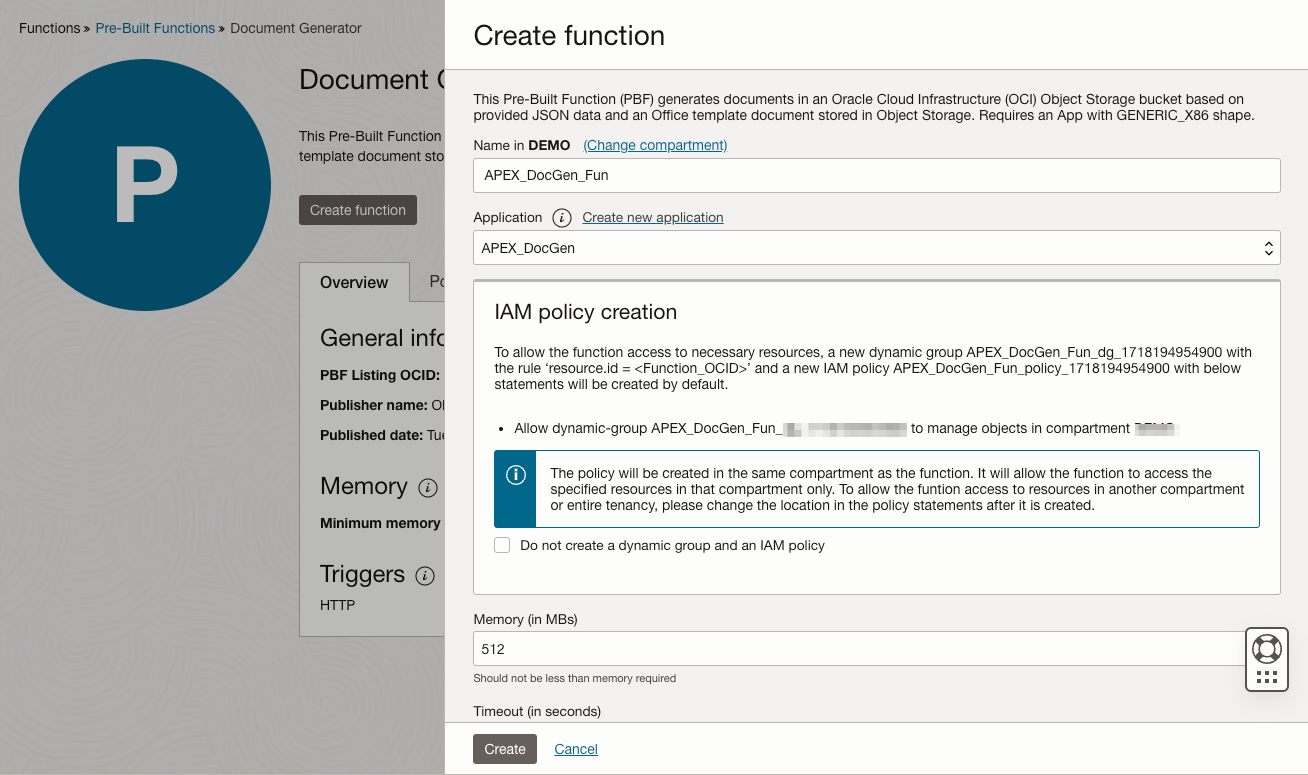This screenshot has width=1308, height=775.
Task: Click the Document Generator P logo
Action: (x=145, y=185)
